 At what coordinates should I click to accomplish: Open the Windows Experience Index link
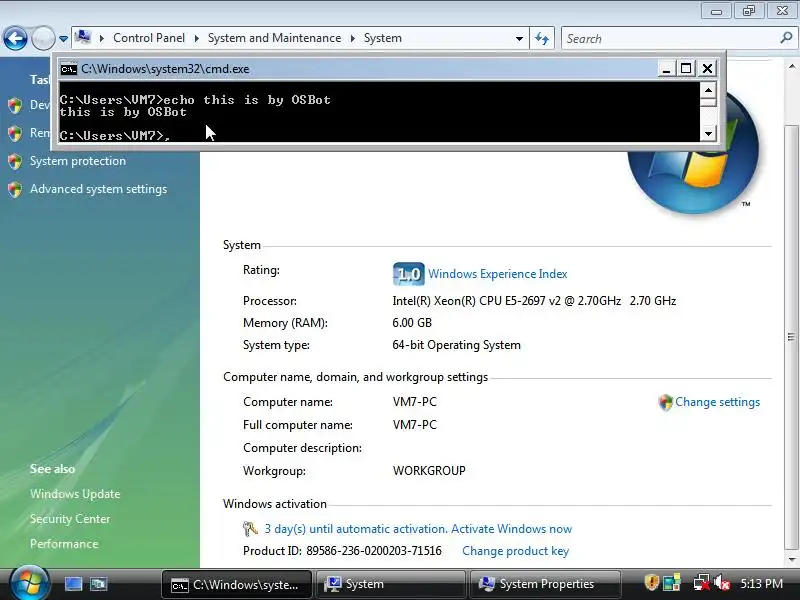497,274
